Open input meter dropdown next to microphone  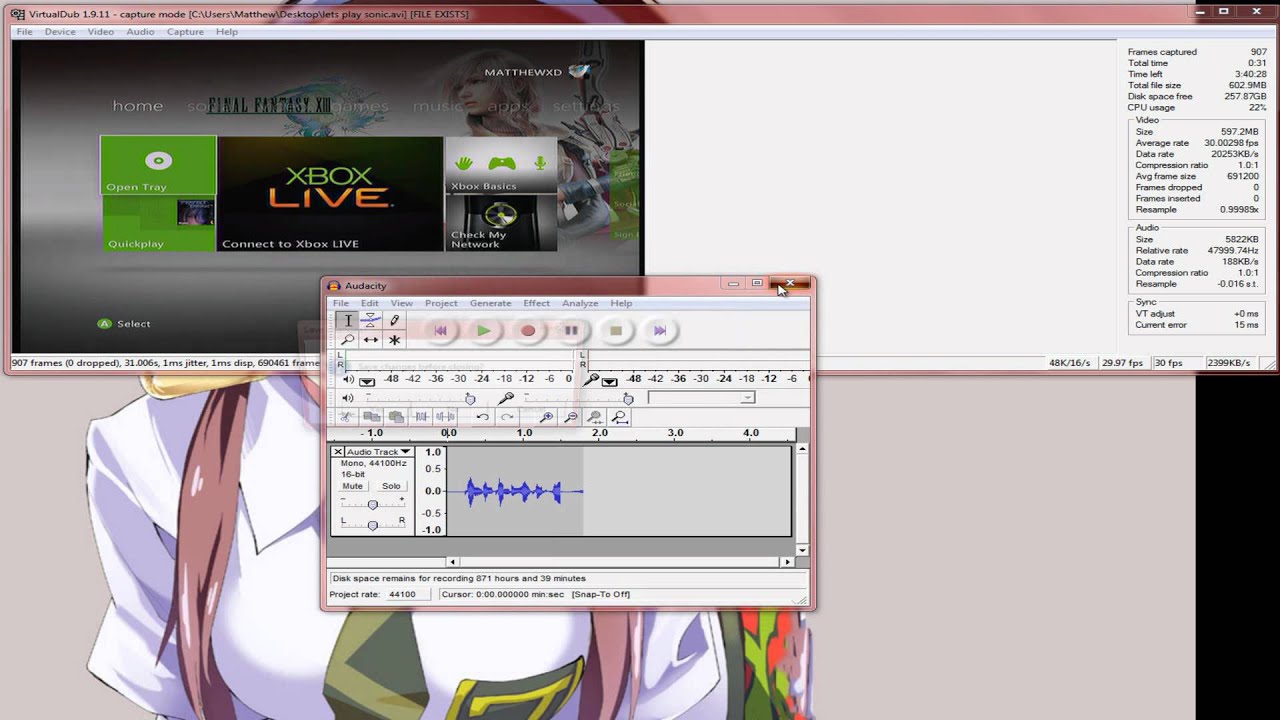pyautogui.click(x=609, y=381)
